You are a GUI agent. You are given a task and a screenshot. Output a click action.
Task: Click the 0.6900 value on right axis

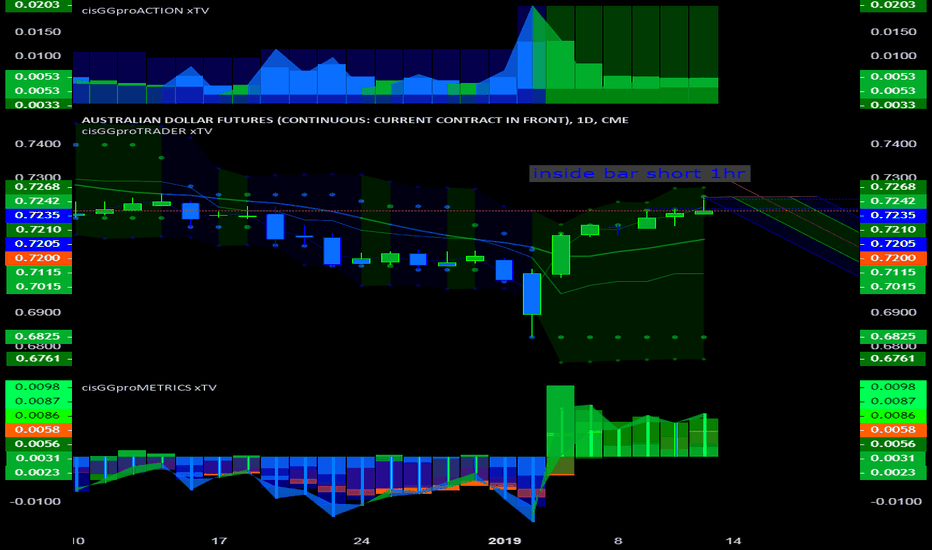pos(893,312)
